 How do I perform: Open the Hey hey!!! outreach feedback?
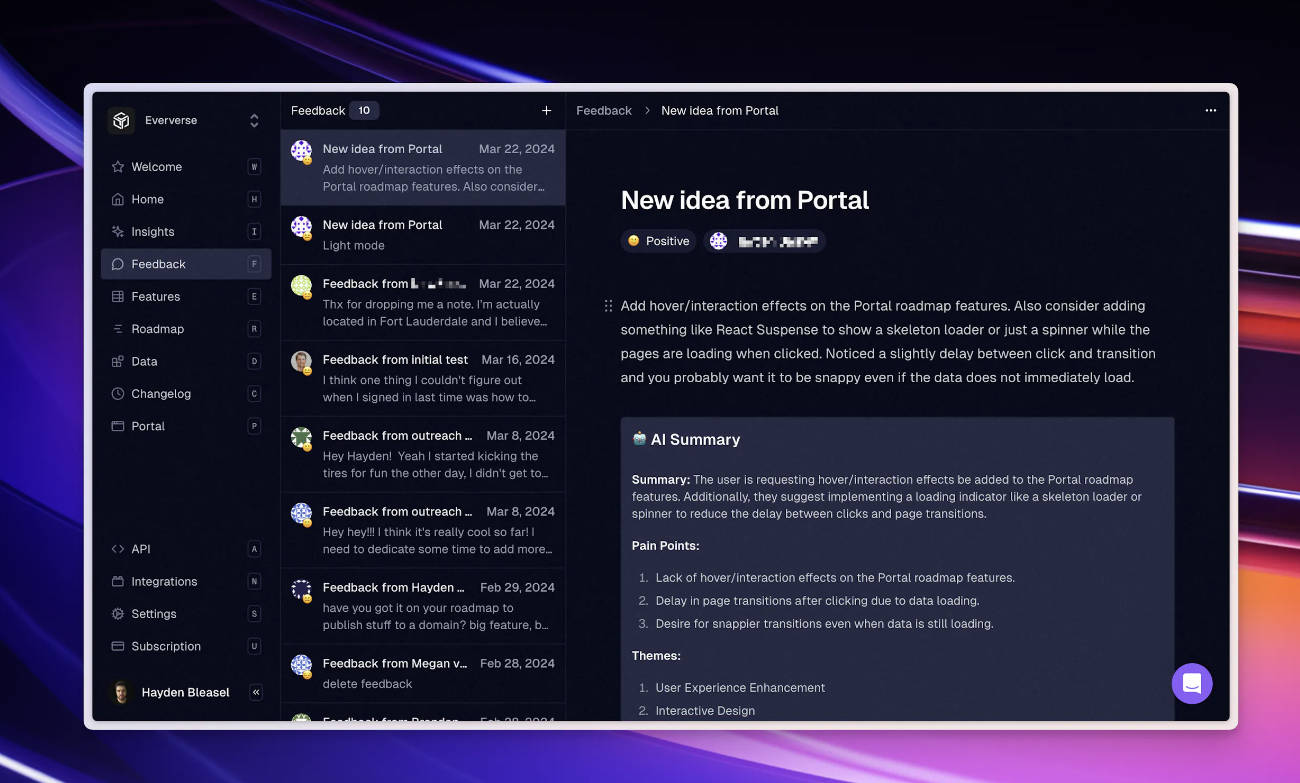pos(423,531)
